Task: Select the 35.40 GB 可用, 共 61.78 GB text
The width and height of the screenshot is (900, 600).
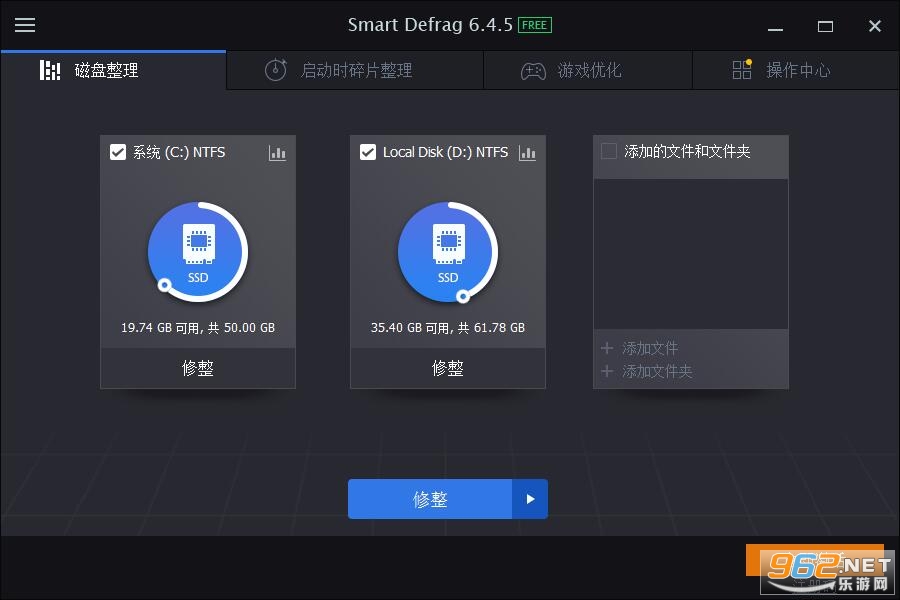Action: [448, 328]
